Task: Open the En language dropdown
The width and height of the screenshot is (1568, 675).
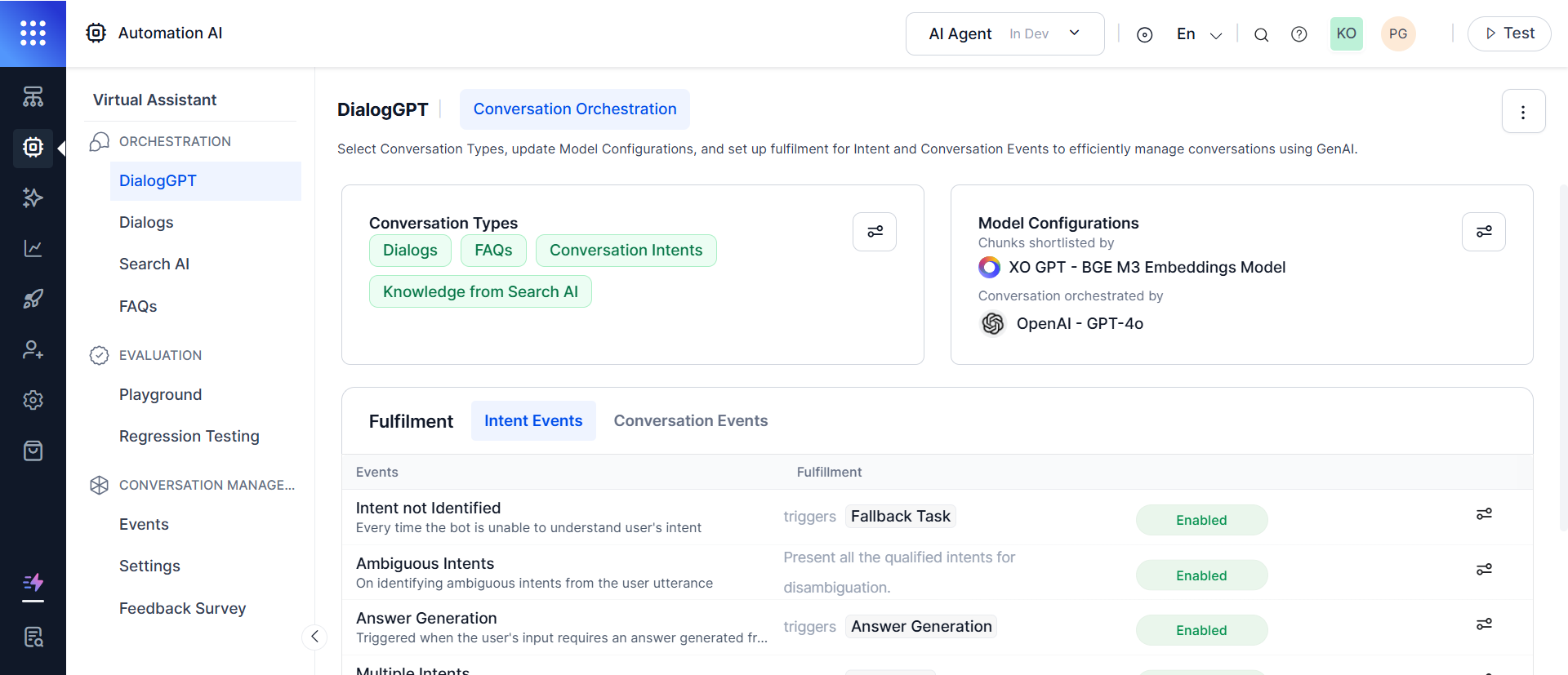Action: coord(1198,34)
